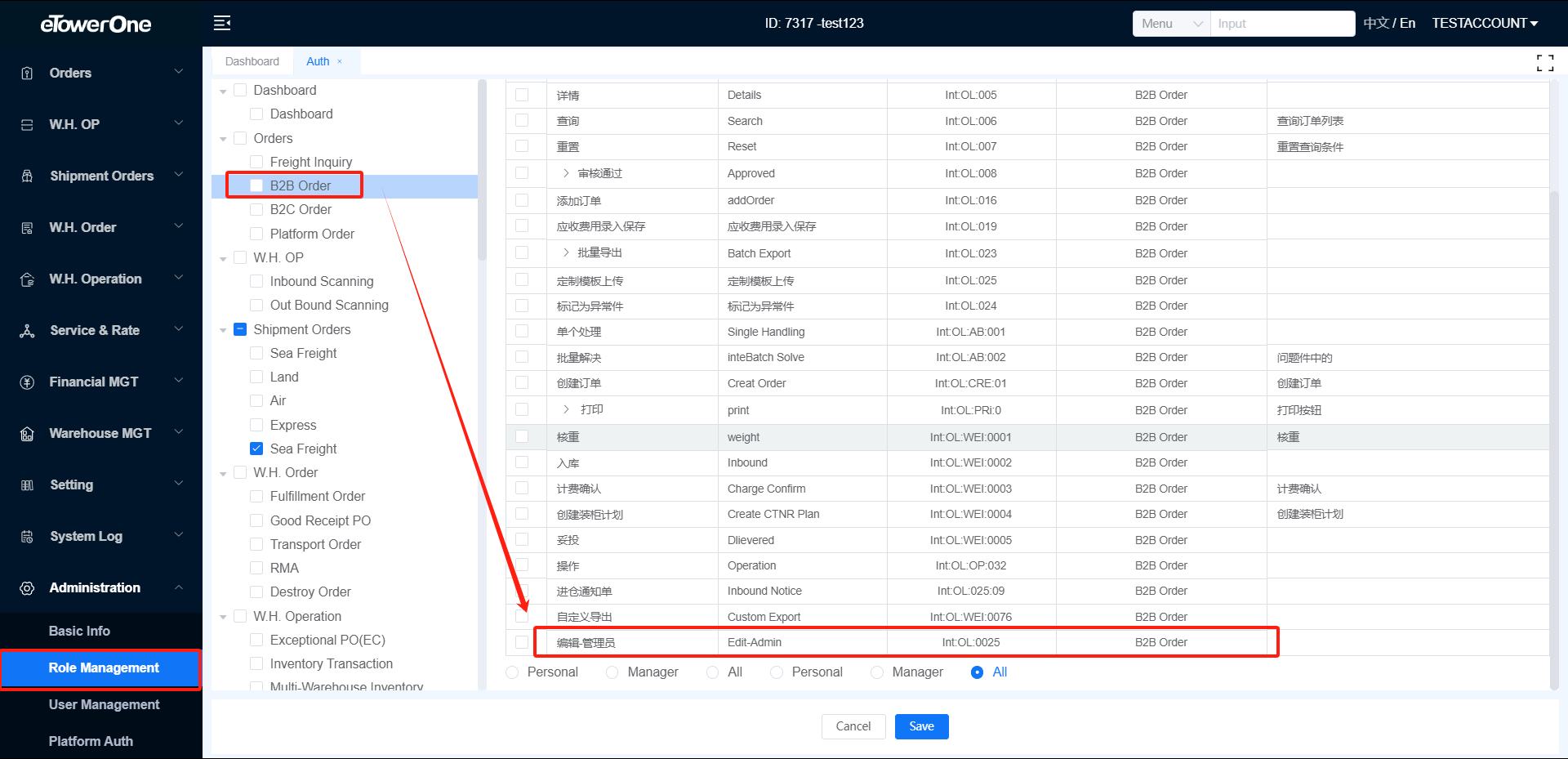Check the B2B Order tree checkbox
The height and width of the screenshot is (759, 1568).
(x=256, y=185)
